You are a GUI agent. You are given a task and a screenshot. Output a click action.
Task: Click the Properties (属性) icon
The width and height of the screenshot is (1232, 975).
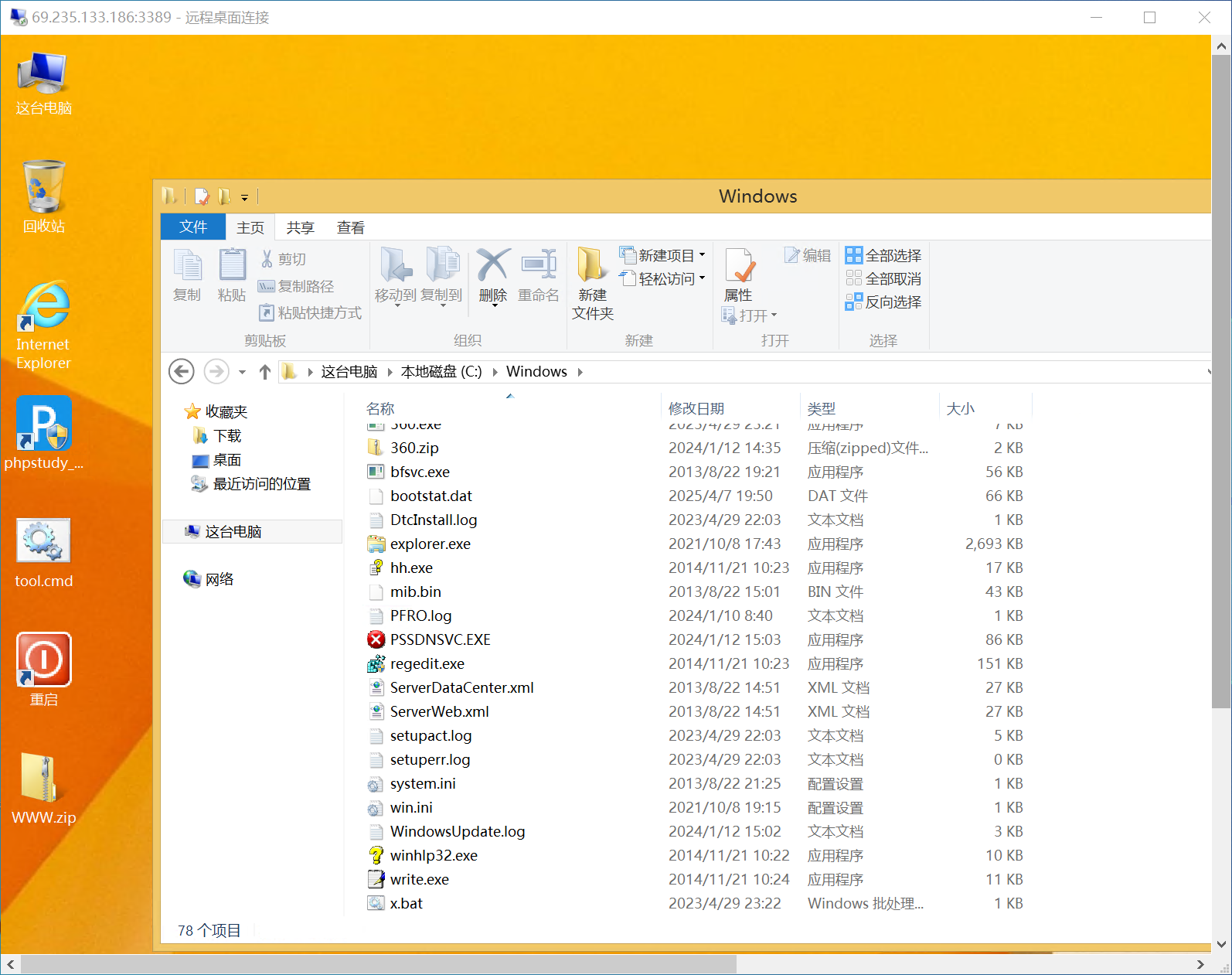click(739, 274)
